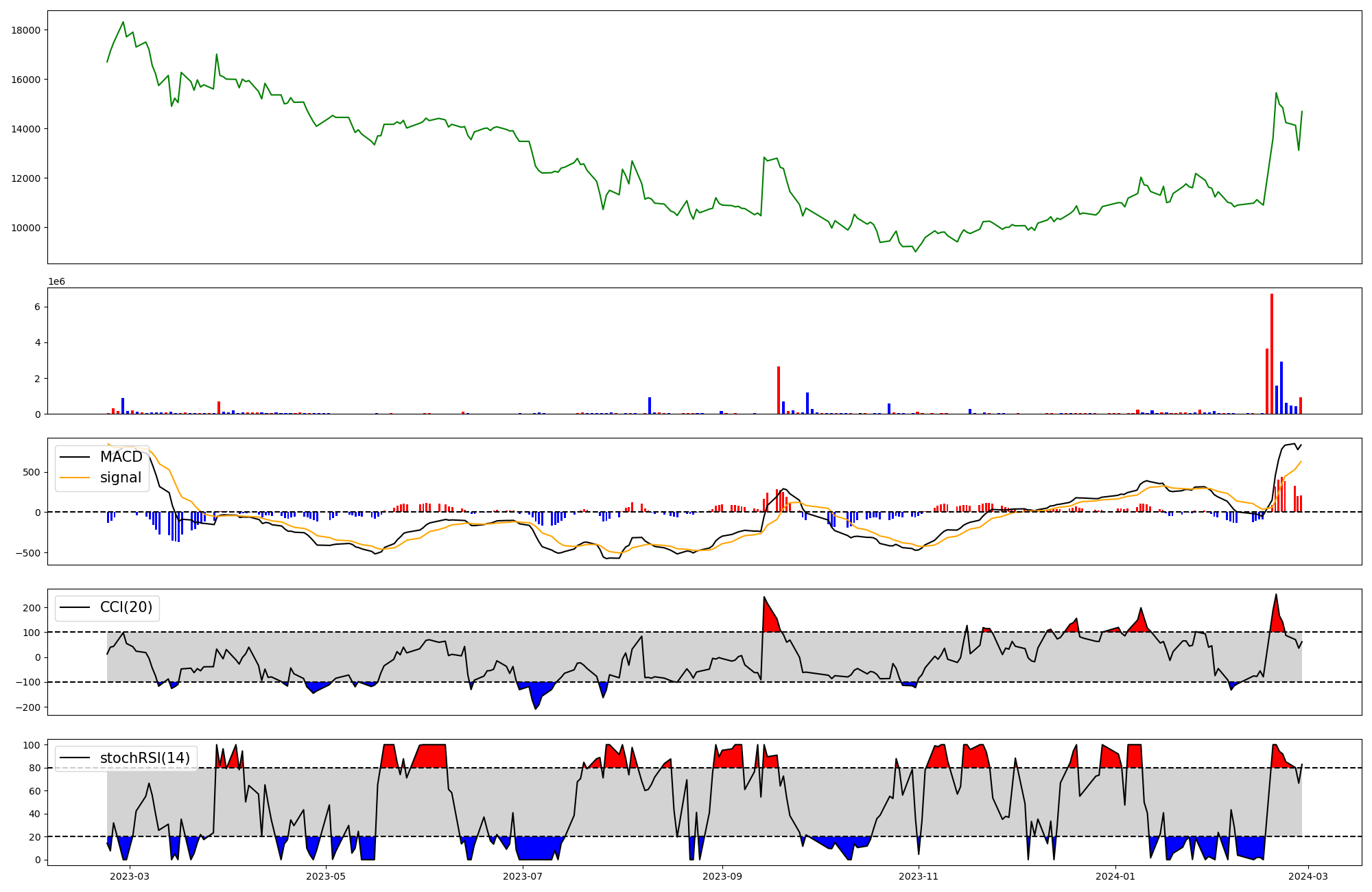The height and width of the screenshot is (892, 1372).
Task: Click the price peak above 18000
Action: pos(123,22)
